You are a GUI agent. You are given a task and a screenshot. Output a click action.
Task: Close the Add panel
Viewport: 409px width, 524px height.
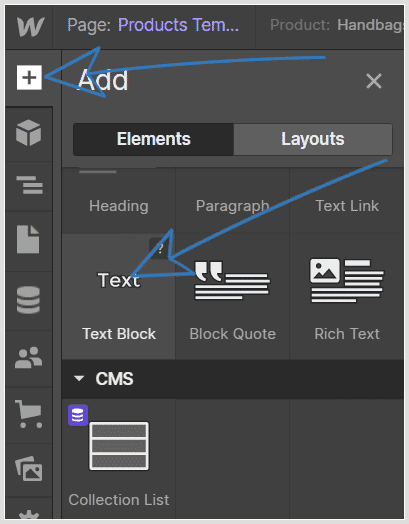(374, 81)
